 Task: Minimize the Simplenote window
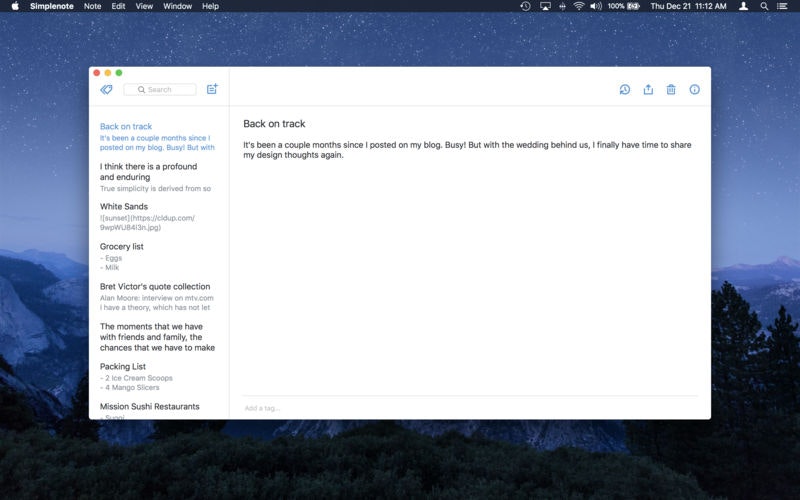coord(108,73)
